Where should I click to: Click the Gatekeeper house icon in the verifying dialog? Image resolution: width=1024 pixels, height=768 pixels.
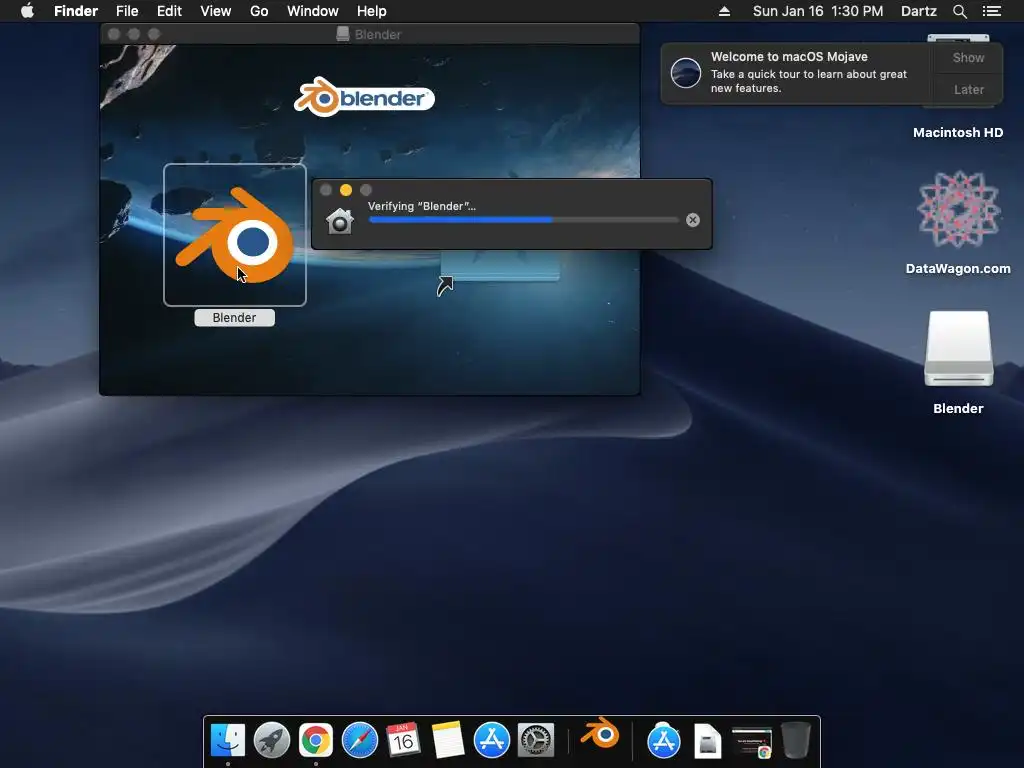tap(340, 221)
